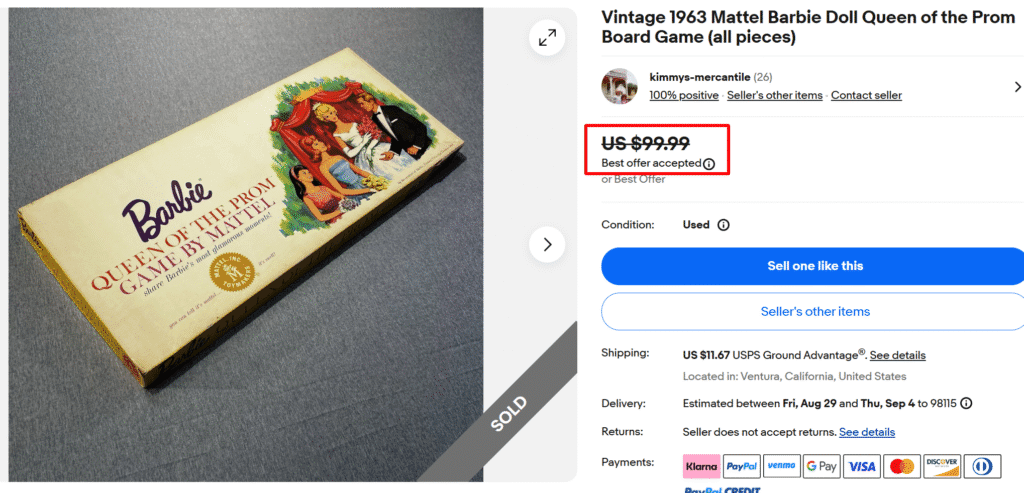
Task: Expand the product image to full screen
Action: (547, 38)
